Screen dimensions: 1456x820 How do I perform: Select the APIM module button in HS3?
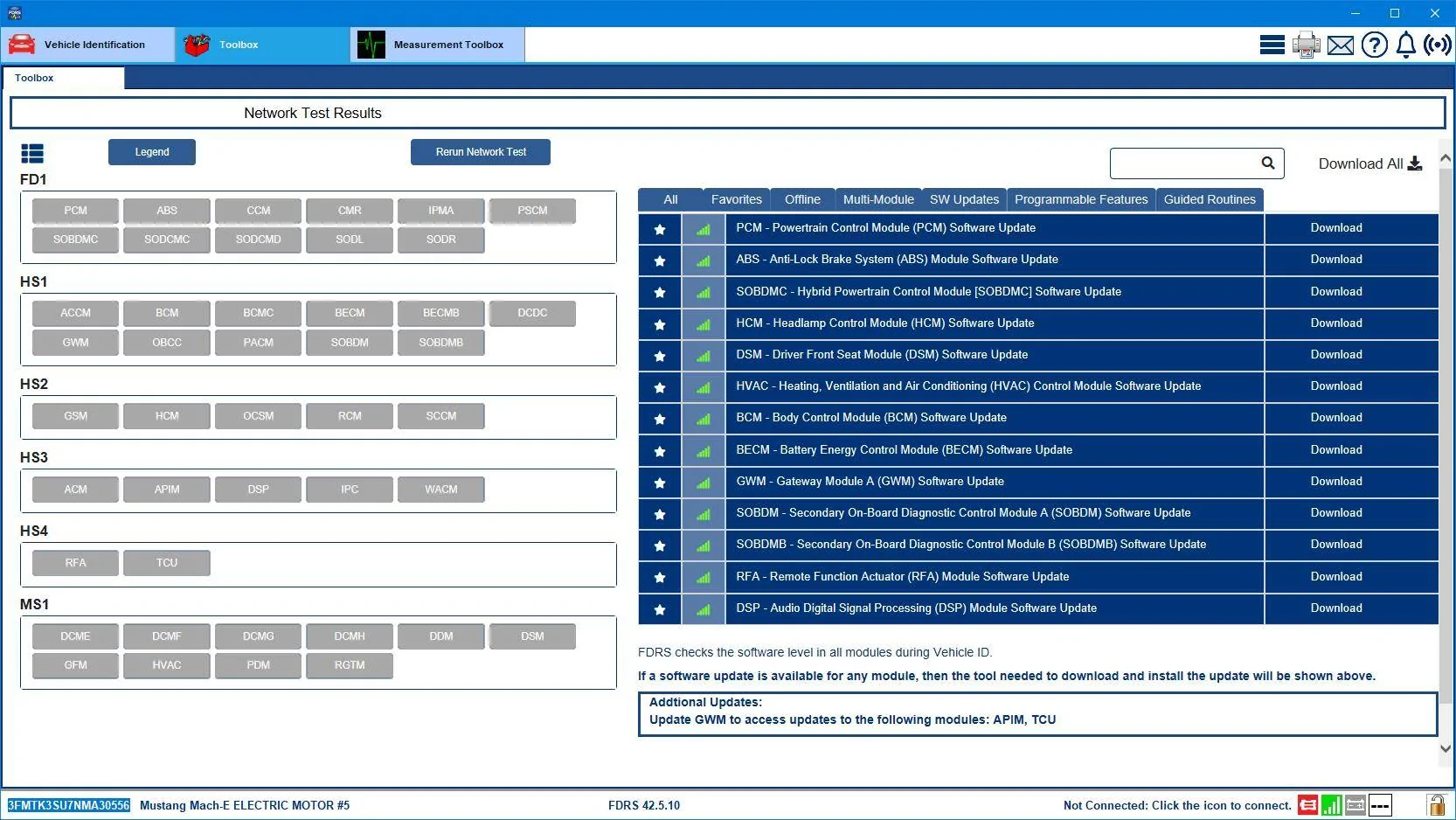click(x=167, y=490)
